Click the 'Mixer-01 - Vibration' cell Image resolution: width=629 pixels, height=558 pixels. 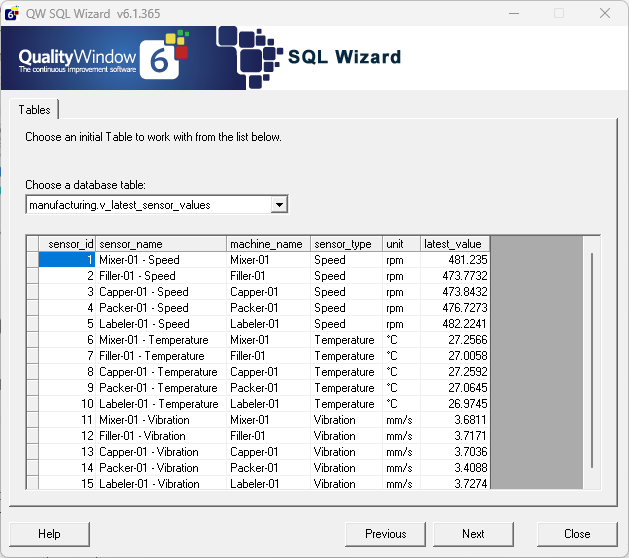tap(161, 420)
